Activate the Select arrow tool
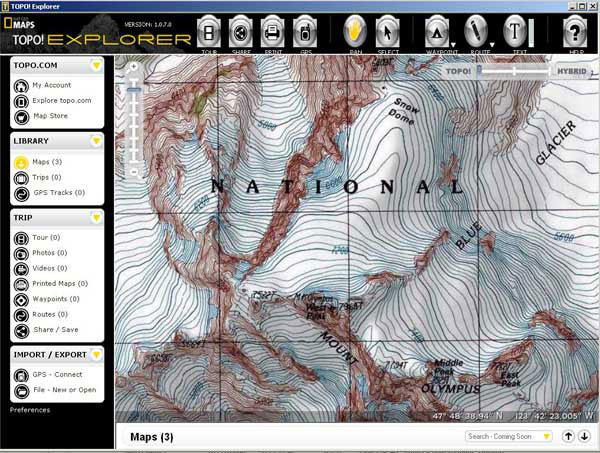The width and height of the screenshot is (600, 453). pyautogui.click(x=387, y=30)
